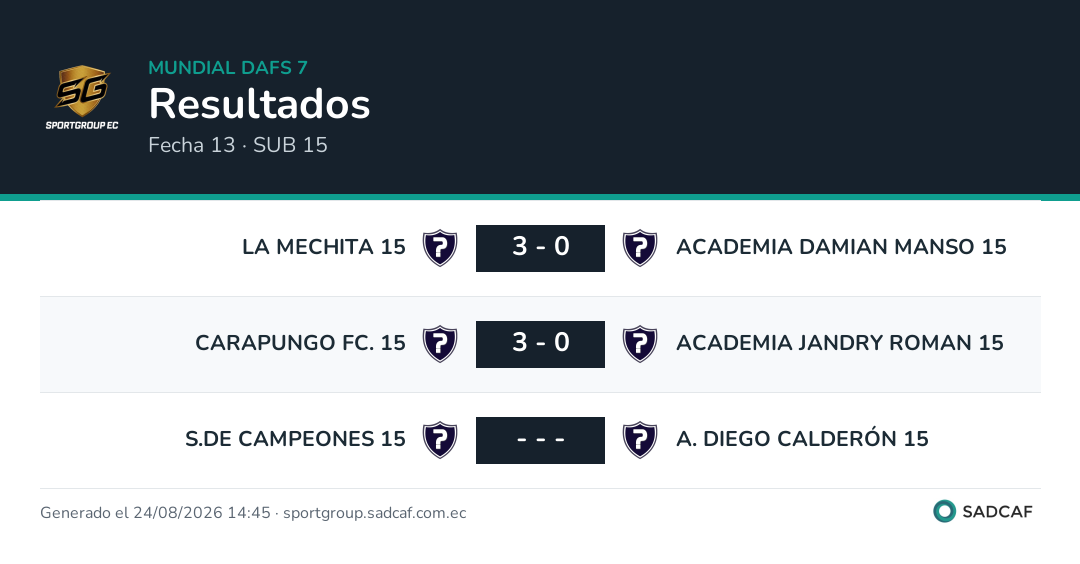The image size is (1080, 564).
Task: Click the SADCAF ring logo icon
Action: tap(944, 511)
